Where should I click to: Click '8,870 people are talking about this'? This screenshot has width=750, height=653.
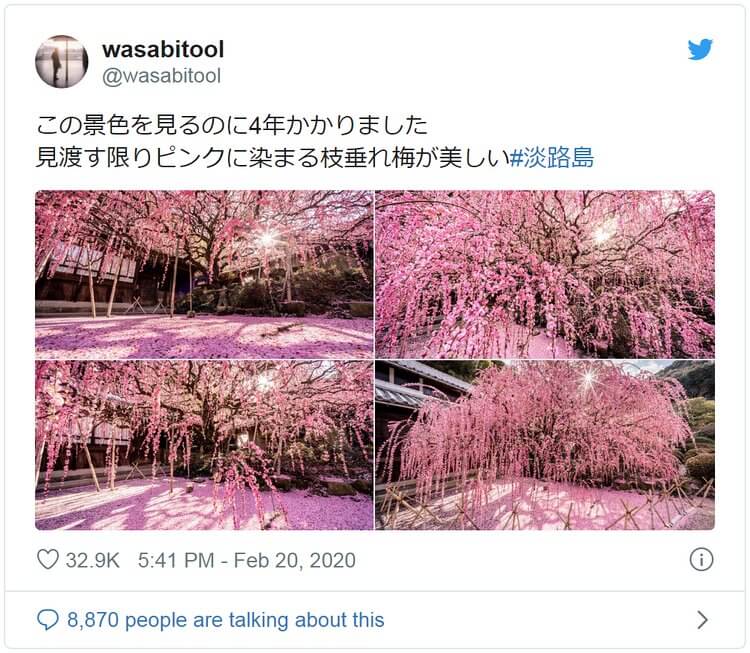(226, 620)
